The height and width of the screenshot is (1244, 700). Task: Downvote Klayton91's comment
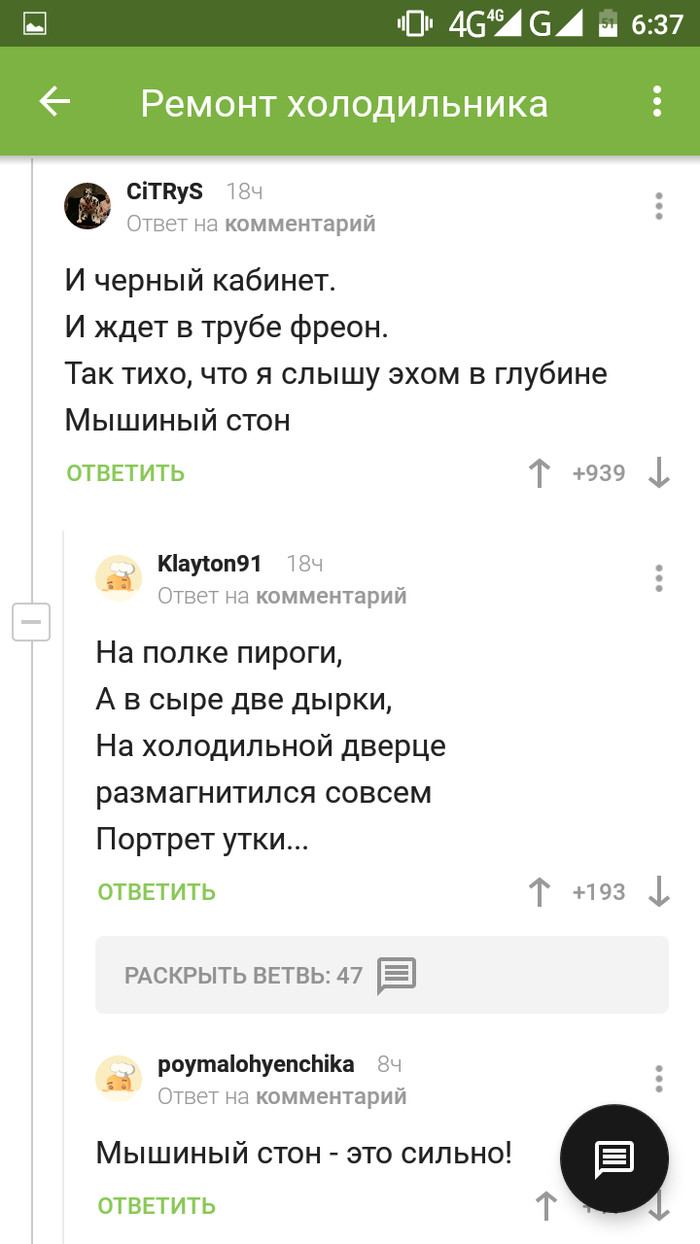(x=659, y=891)
